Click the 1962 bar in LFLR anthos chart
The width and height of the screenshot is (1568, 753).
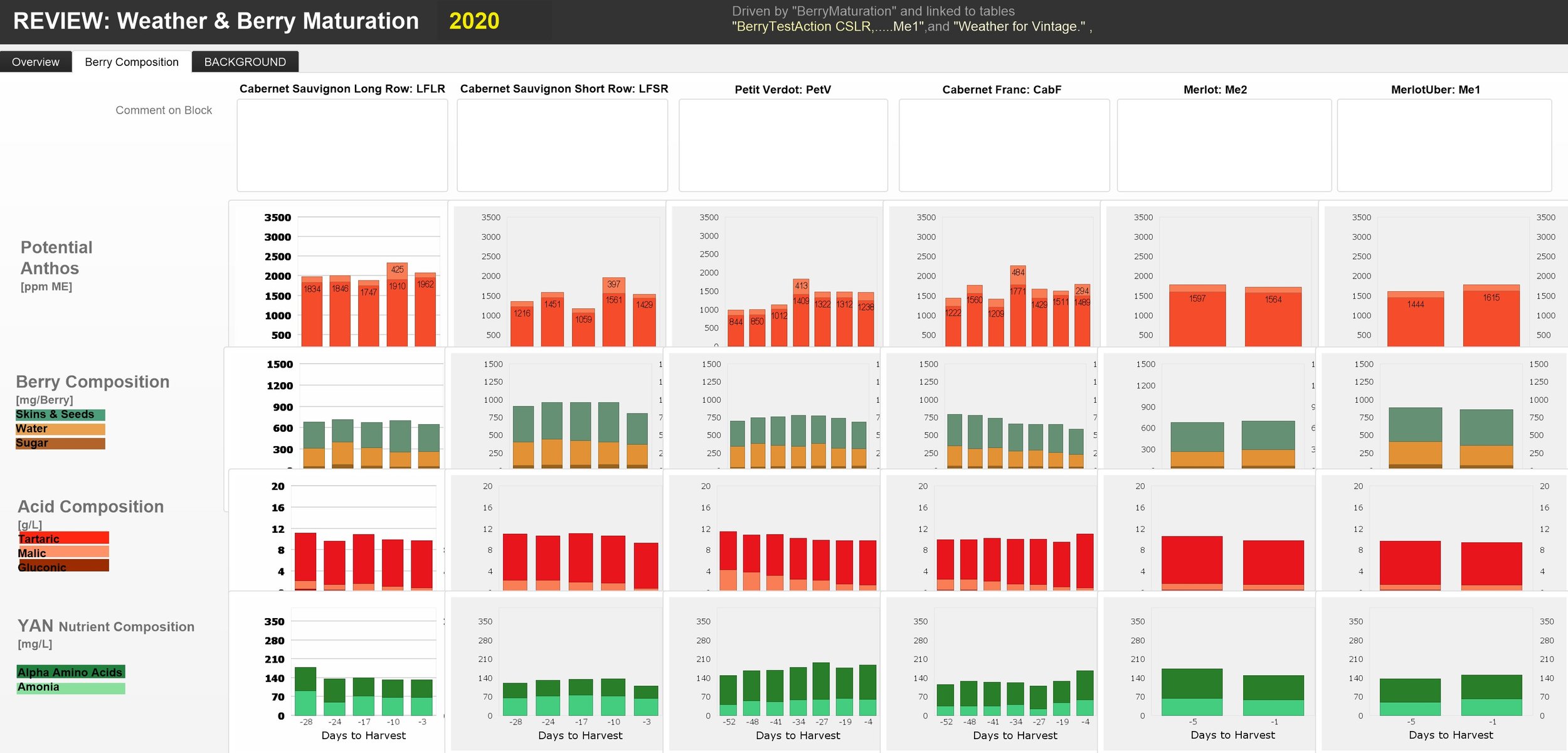(x=425, y=312)
